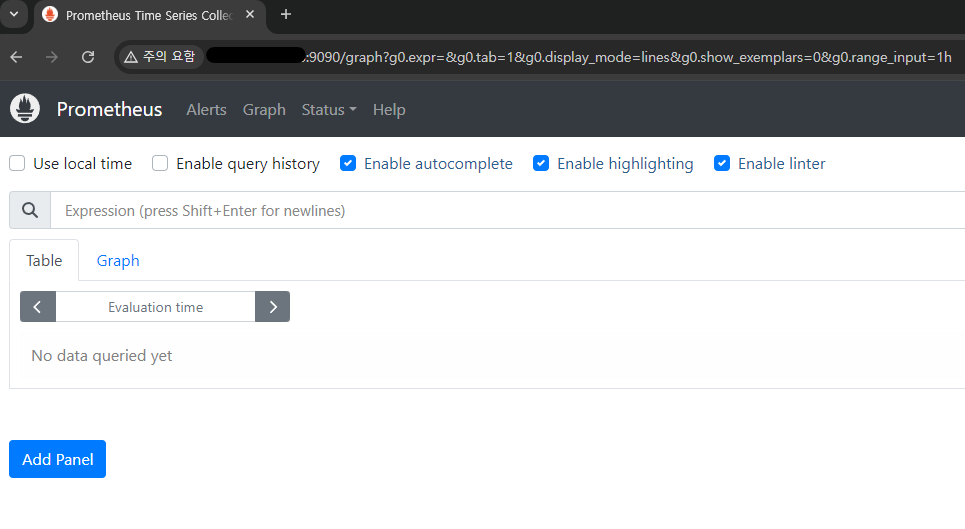Enable the Use local time checkbox

click(x=17, y=163)
